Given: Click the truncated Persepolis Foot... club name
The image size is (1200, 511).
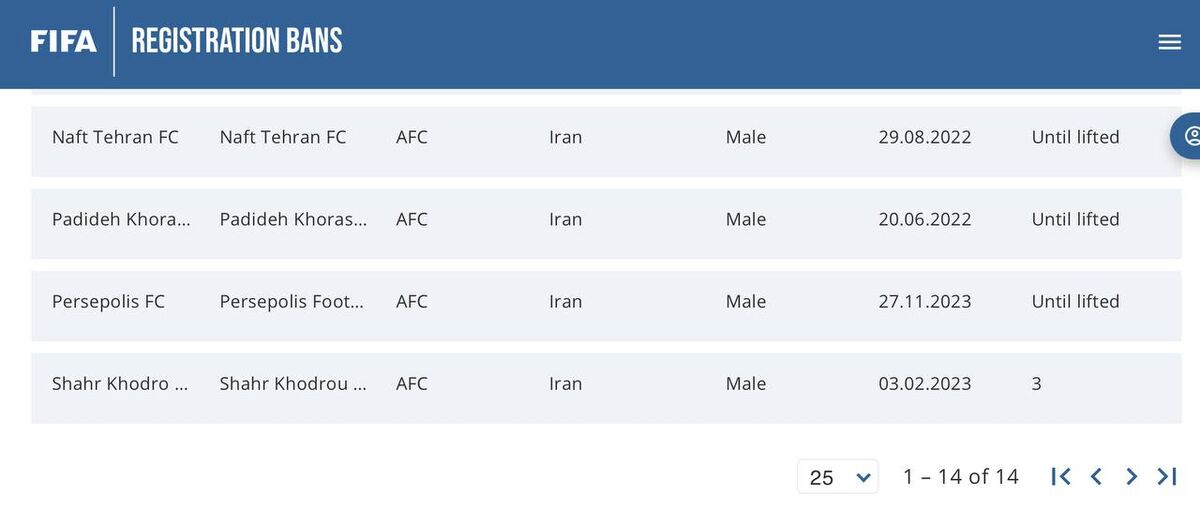Looking at the screenshot, I should pyautogui.click(x=291, y=301).
